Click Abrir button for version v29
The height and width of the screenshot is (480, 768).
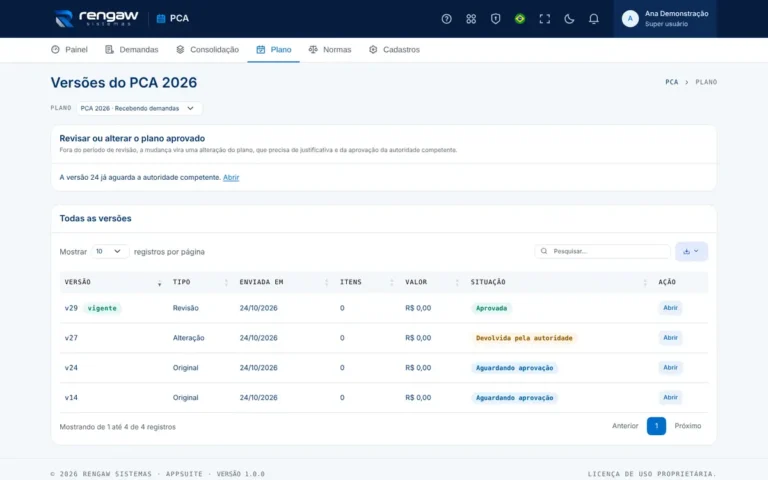[670, 308]
